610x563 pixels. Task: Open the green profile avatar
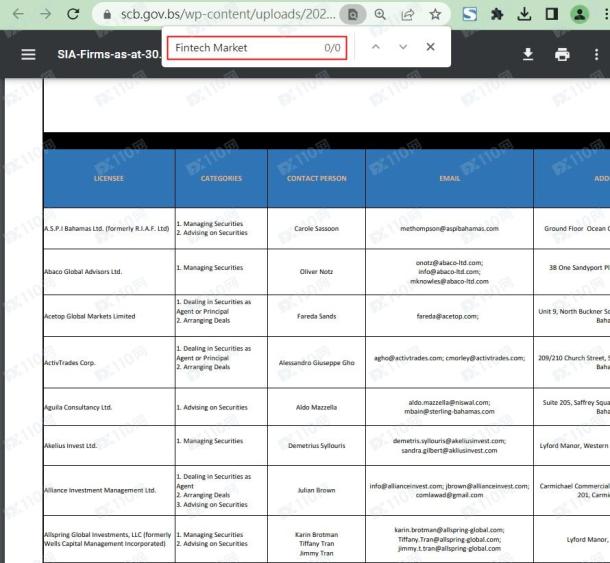pos(579,15)
